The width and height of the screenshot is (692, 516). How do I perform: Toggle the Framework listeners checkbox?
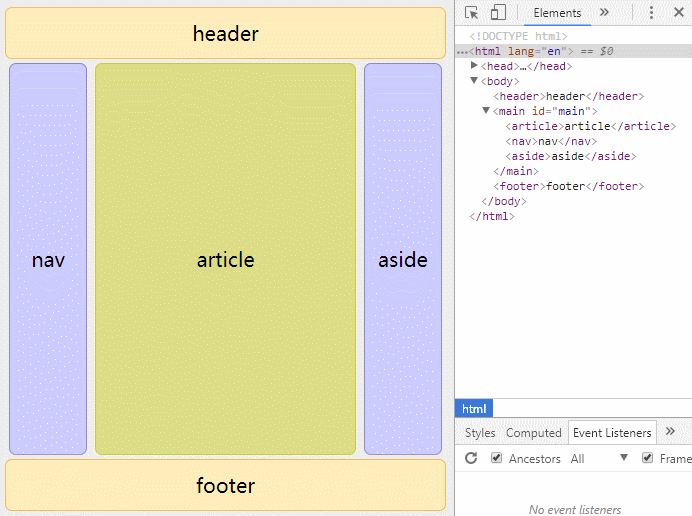click(x=648, y=459)
